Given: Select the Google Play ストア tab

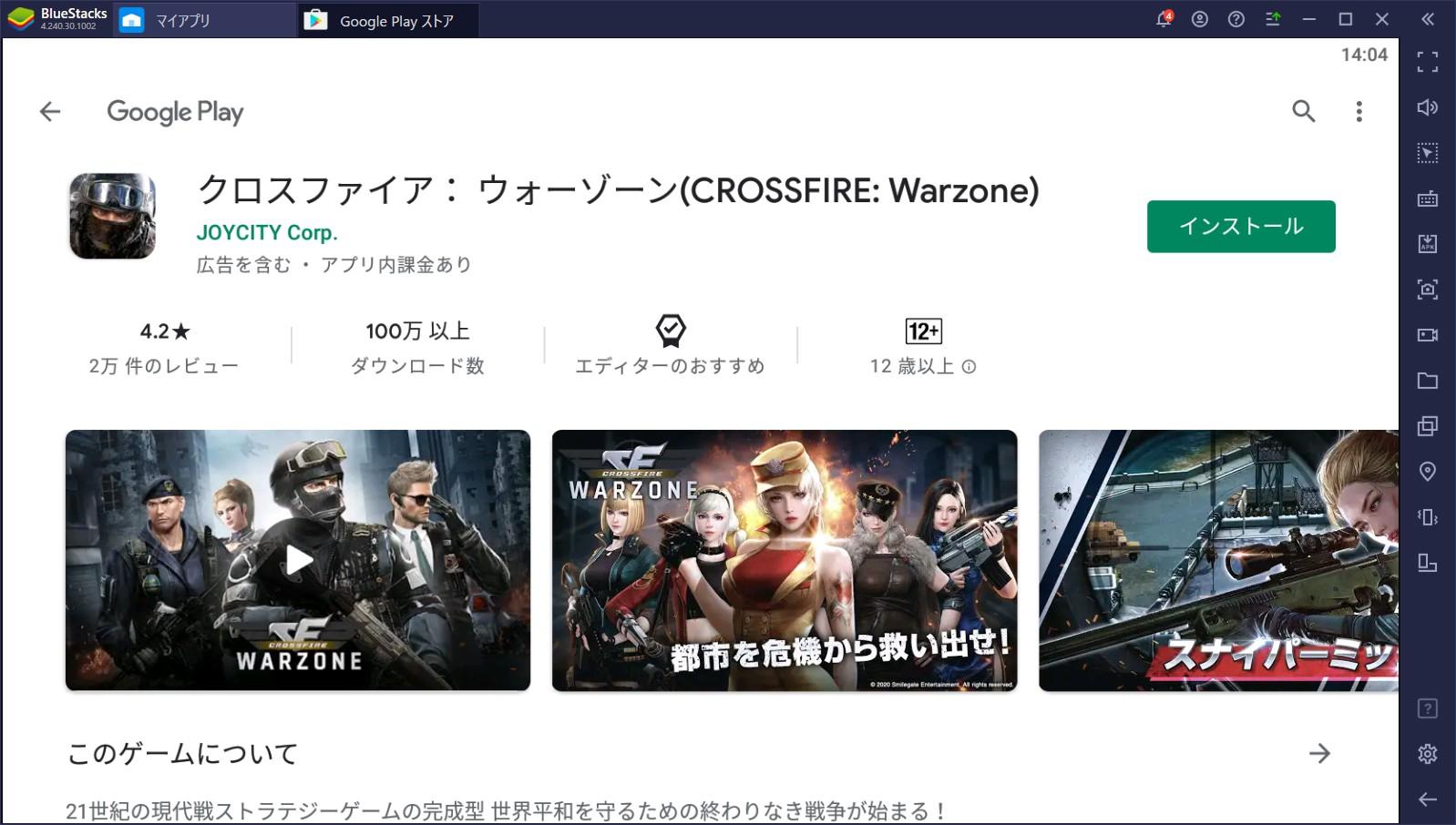Looking at the screenshot, I should pyautogui.click(x=389, y=20).
